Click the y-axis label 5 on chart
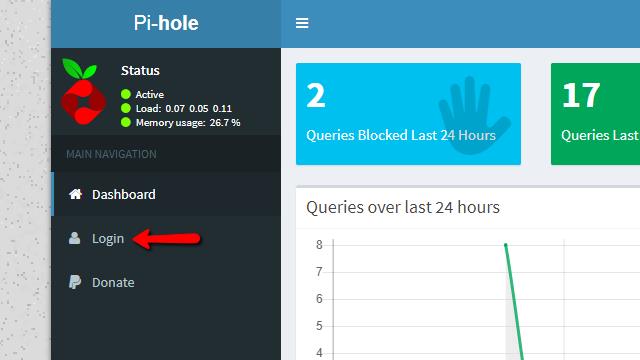Image resolution: width=640 pixels, height=360 pixels. click(319, 326)
